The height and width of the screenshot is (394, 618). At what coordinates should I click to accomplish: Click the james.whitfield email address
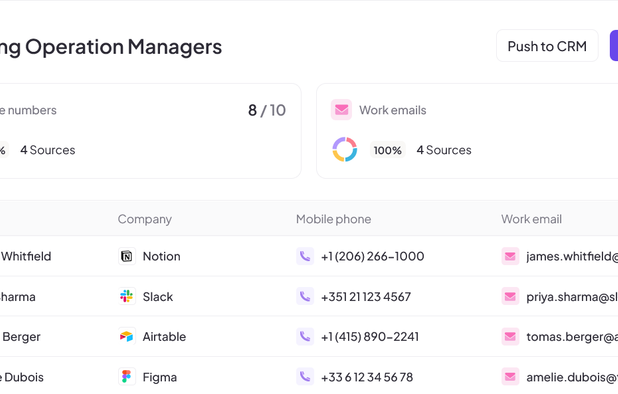click(x=572, y=256)
